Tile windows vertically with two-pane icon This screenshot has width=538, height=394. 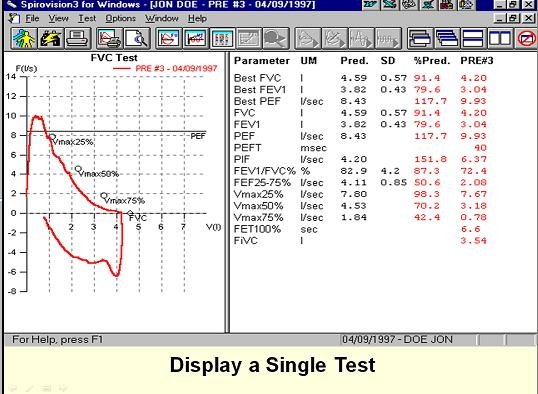click(x=500, y=38)
